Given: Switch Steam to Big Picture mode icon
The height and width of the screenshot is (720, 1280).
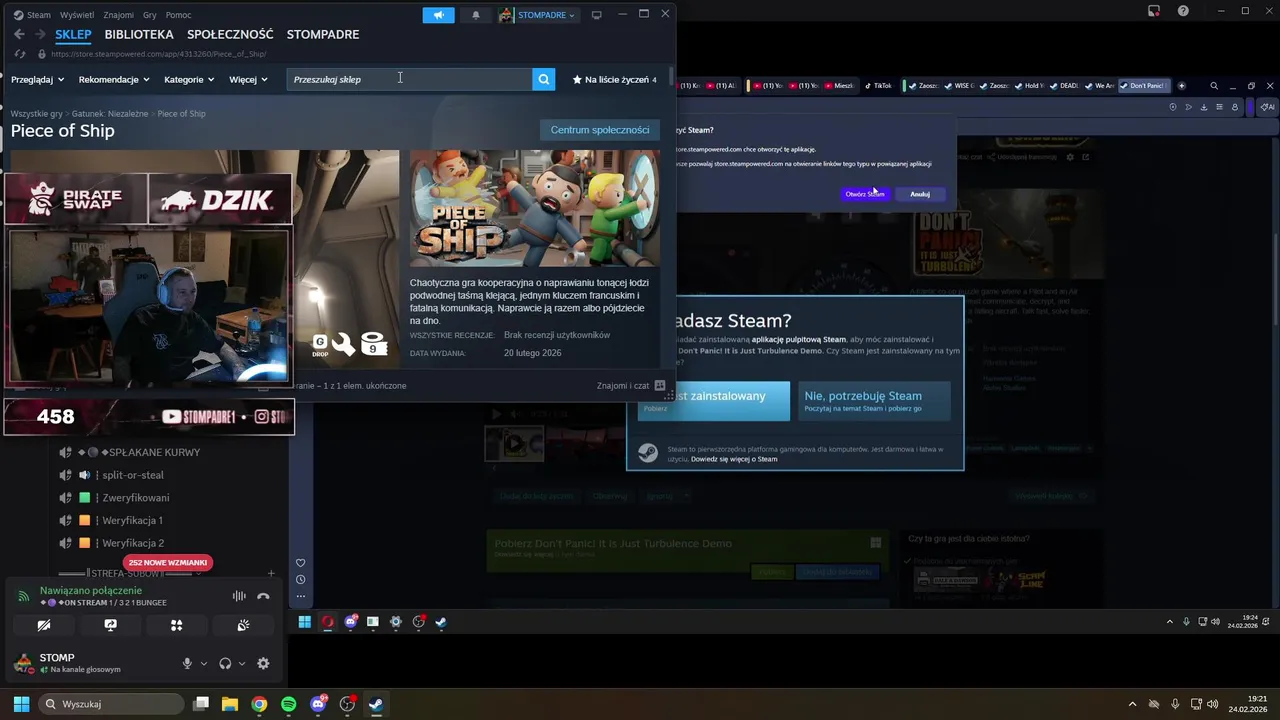Looking at the screenshot, I should click(x=597, y=15).
